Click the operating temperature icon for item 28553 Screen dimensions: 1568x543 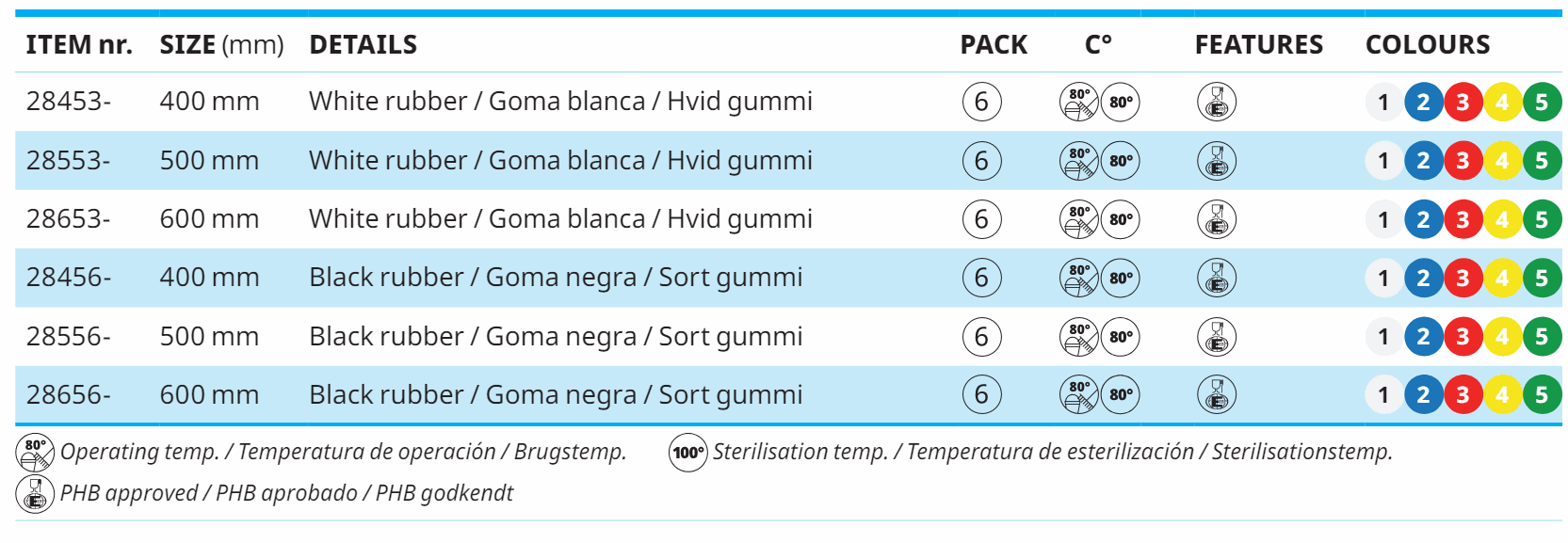(x=1079, y=161)
